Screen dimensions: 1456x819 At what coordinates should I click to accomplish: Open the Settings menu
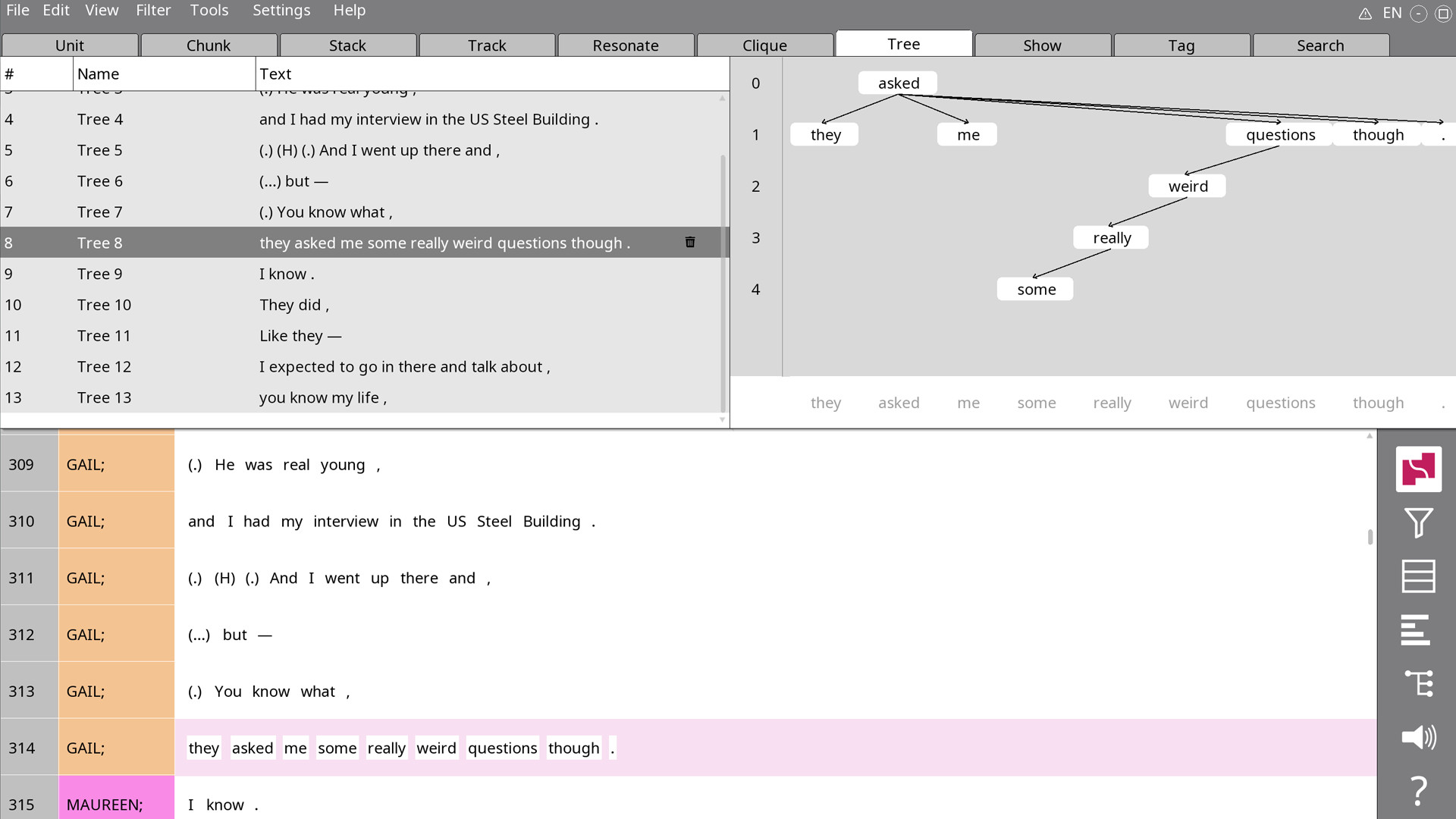click(x=281, y=11)
